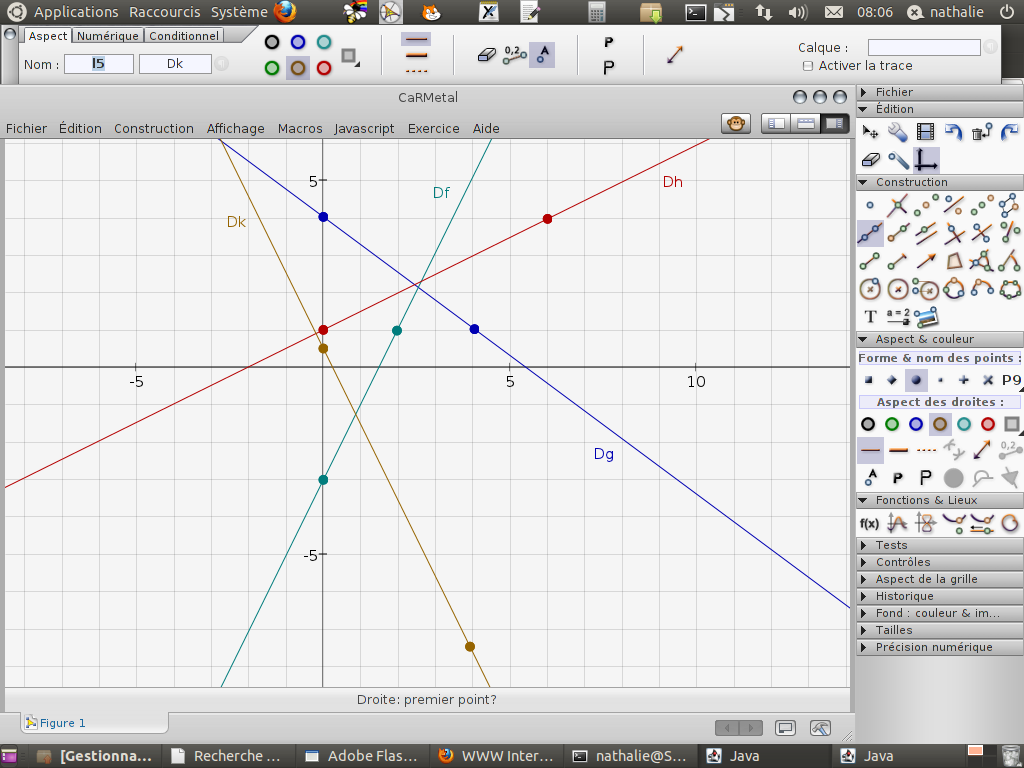The image size is (1024, 768).
Task: Choose the round ball point shape
Action: 916,380
